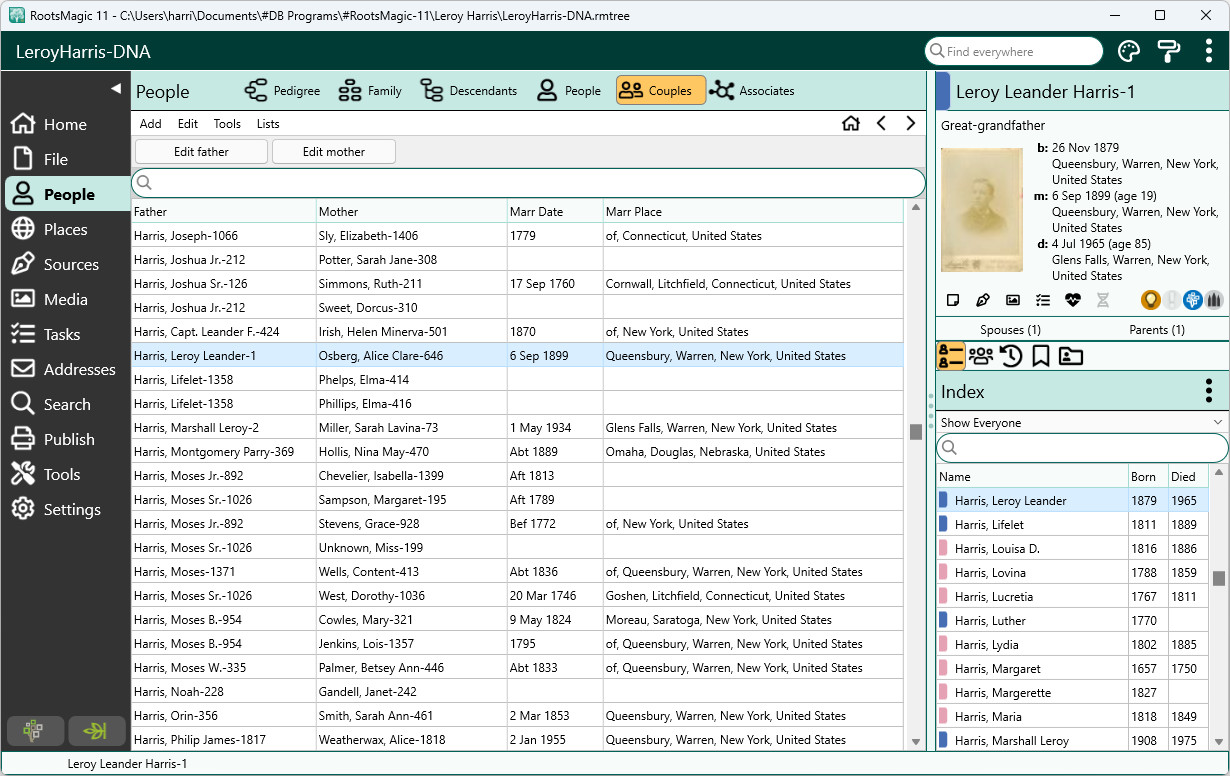Image resolution: width=1230 pixels, height=776 pixels.
Task: Open the Tools menu in People toolbar
Action: 227,124
